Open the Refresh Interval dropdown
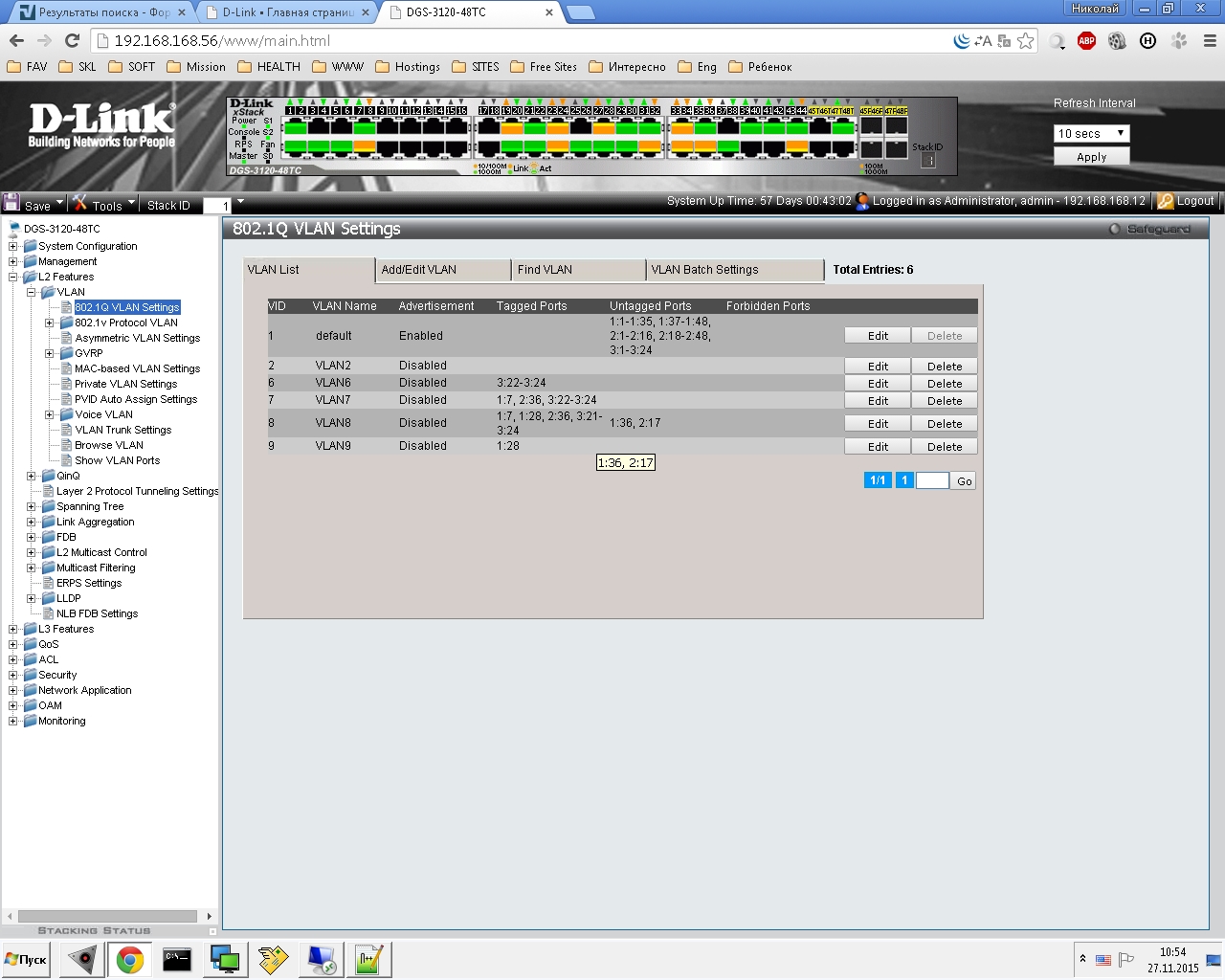1225x980 pixels. tap(1092, 133)
